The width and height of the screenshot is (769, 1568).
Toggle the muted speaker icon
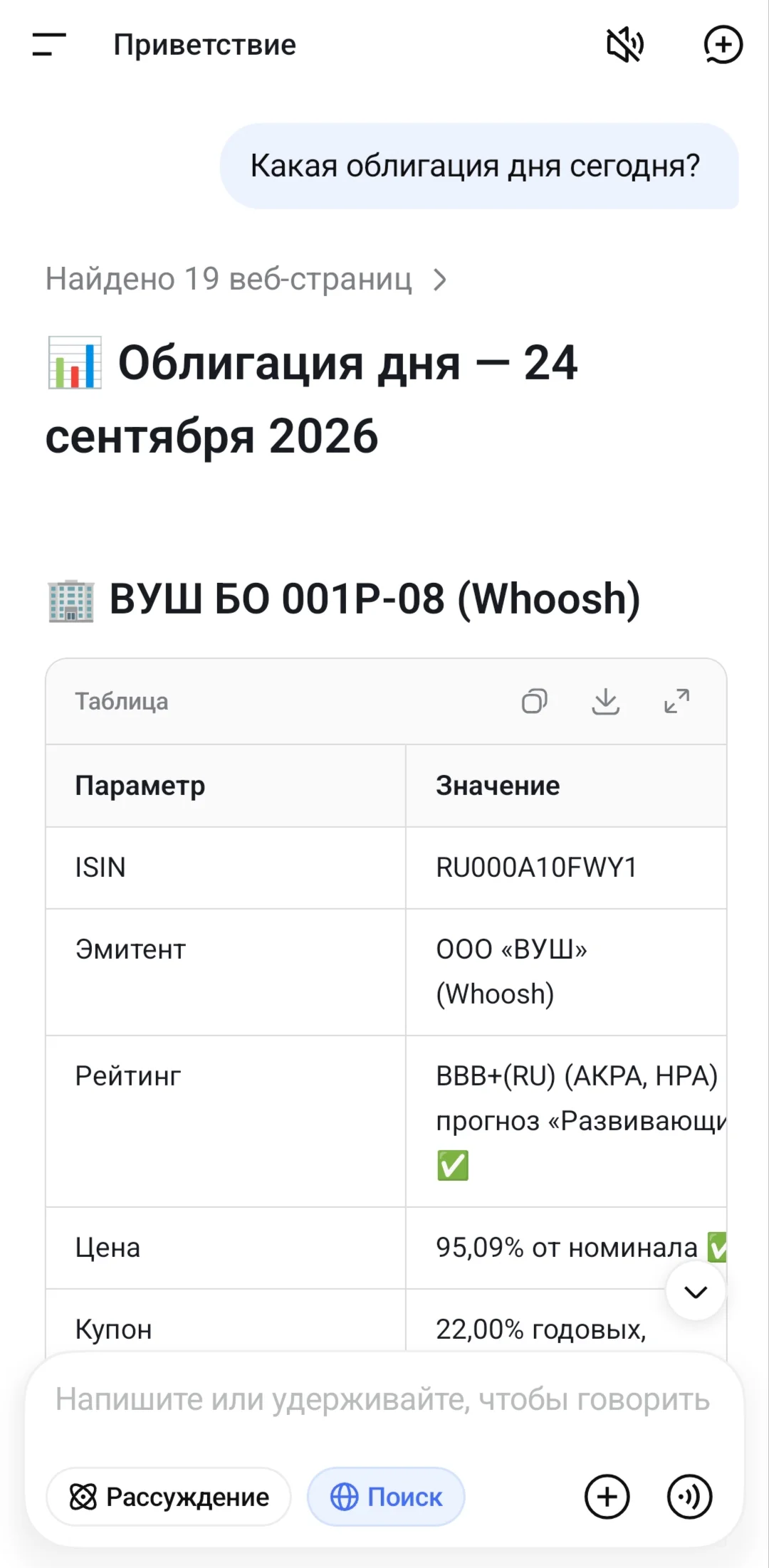click(625, 45)
